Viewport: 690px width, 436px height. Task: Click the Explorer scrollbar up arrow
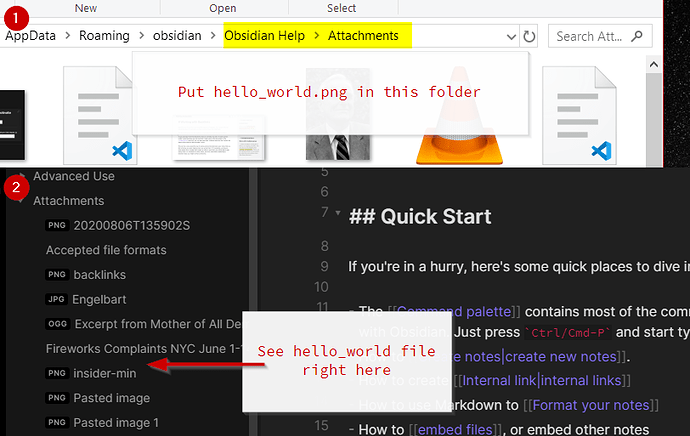click(x=654, y=65)
